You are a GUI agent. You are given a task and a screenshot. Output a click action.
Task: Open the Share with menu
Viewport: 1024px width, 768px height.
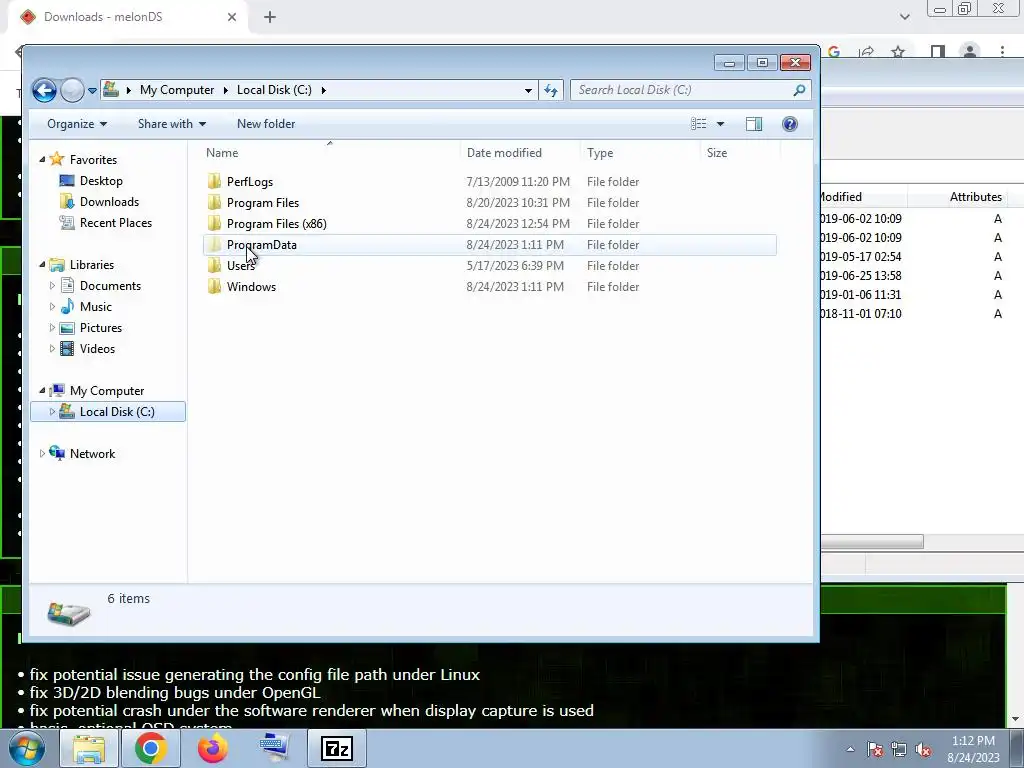click(x=172, y=124)
